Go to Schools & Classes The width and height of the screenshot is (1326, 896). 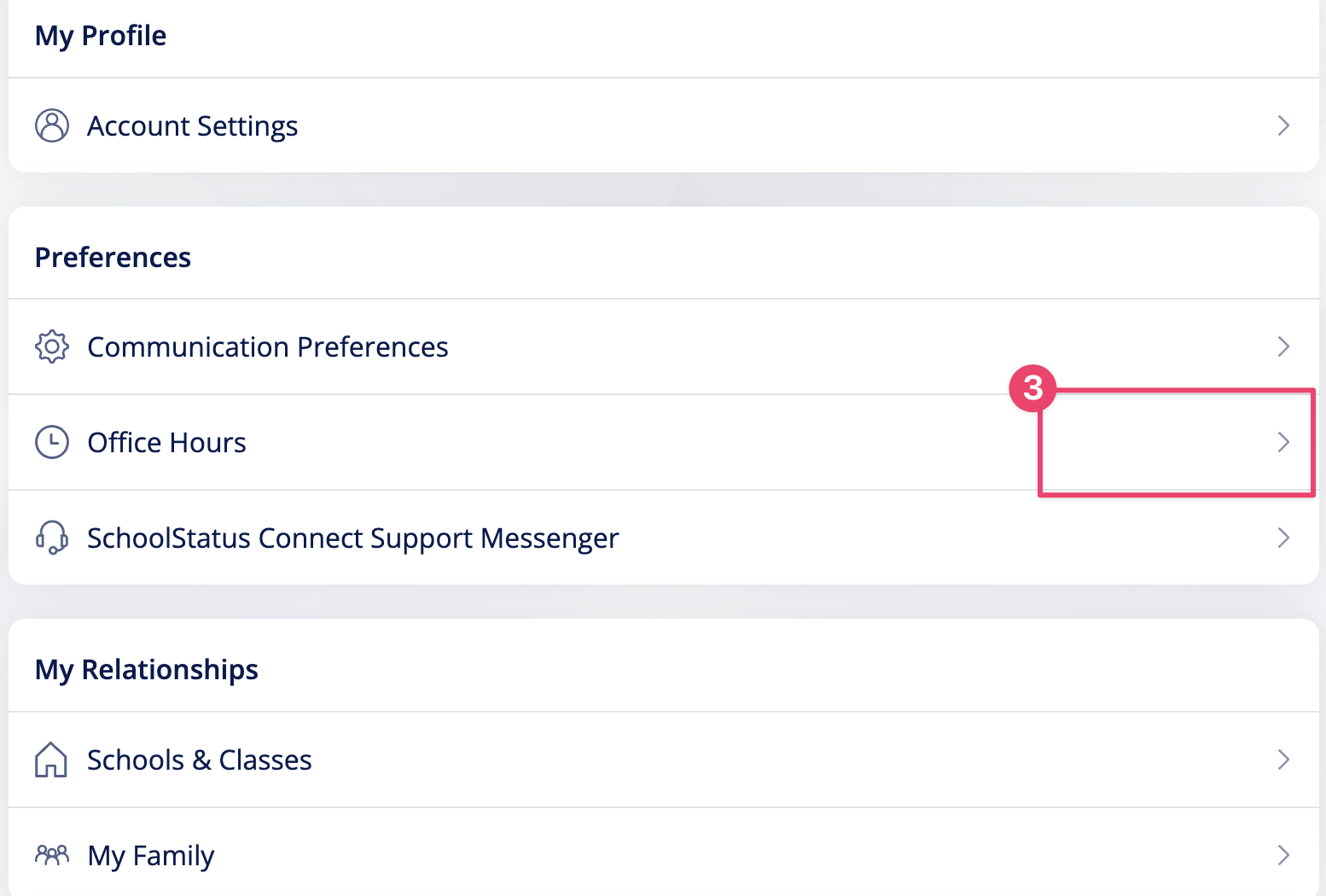(x=664, y=759)
